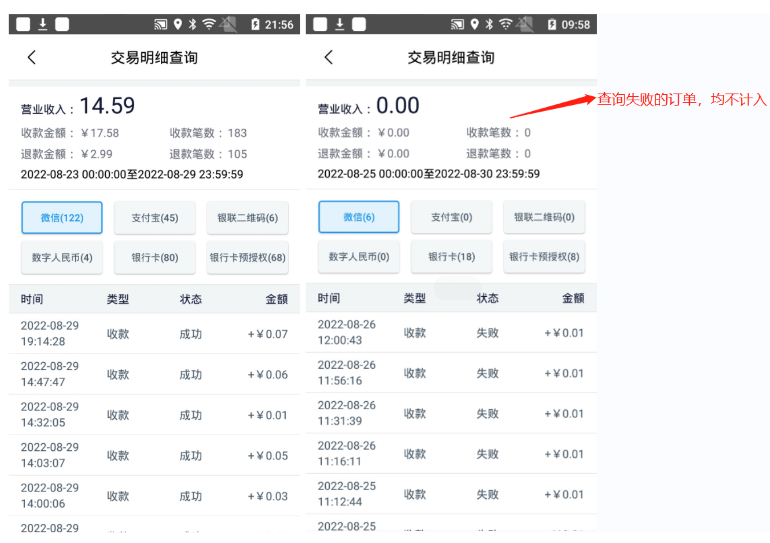Viewport: 770px width, 543px height.
Task: Open the failed transaction at 2022-08-26 12:00:43
Action: [451, 332]
